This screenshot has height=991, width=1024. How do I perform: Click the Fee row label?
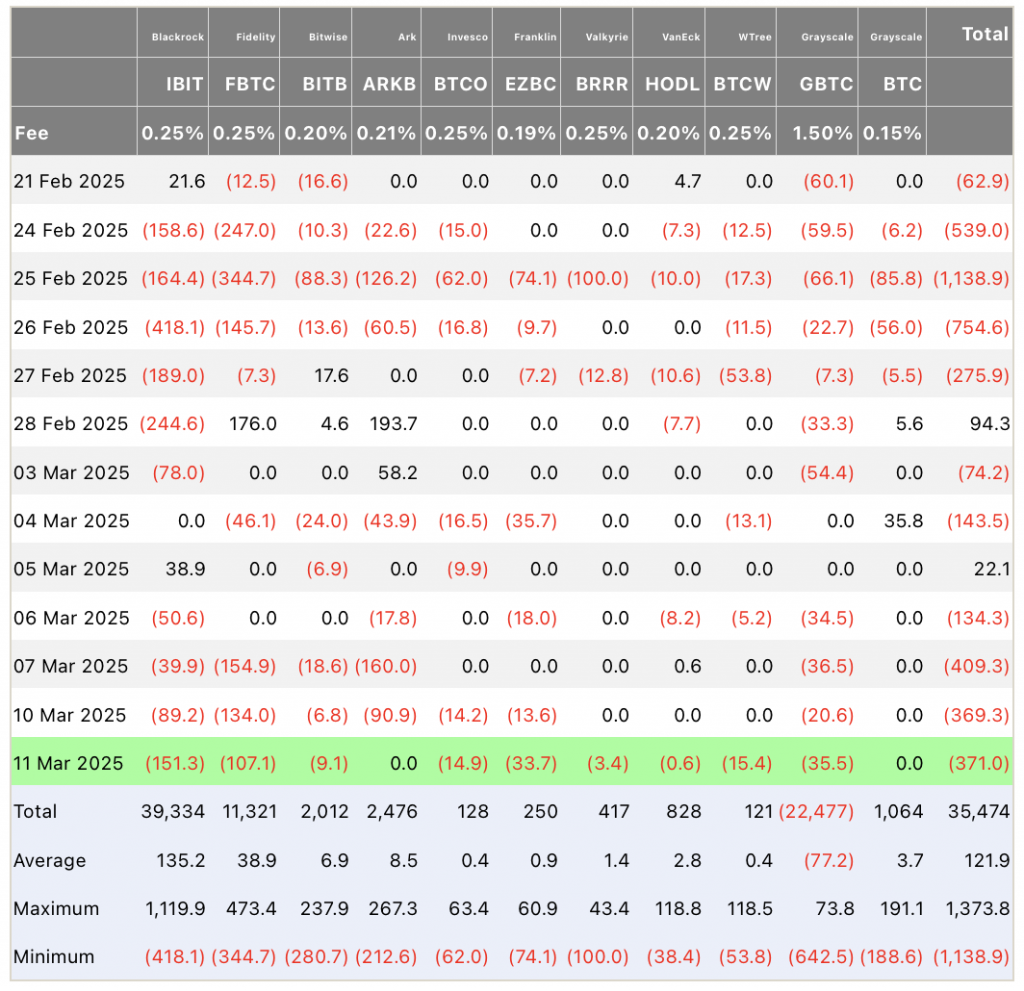[x=31, y=133]
